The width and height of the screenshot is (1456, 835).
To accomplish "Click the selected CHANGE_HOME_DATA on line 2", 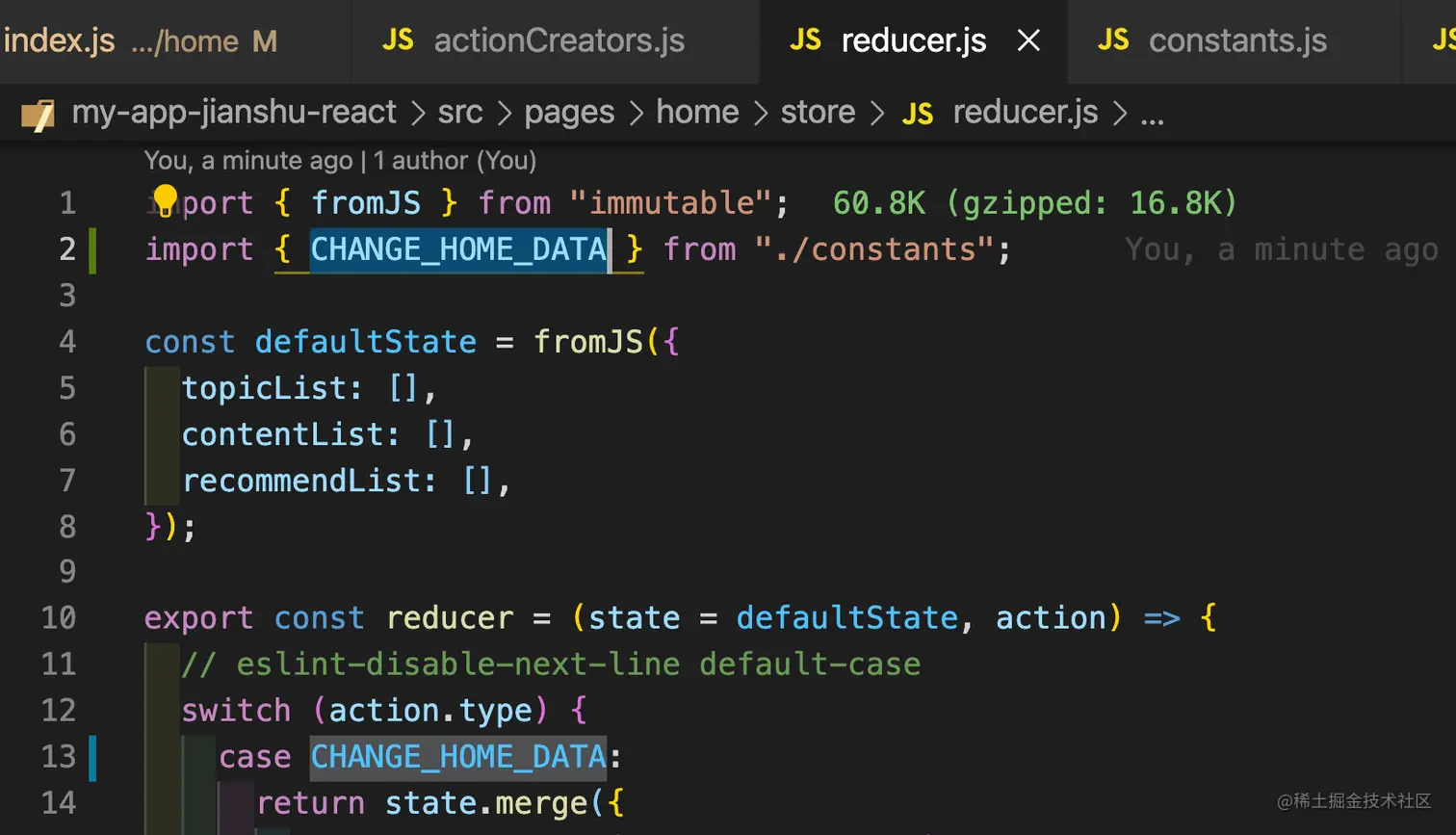I will point(458,249).
